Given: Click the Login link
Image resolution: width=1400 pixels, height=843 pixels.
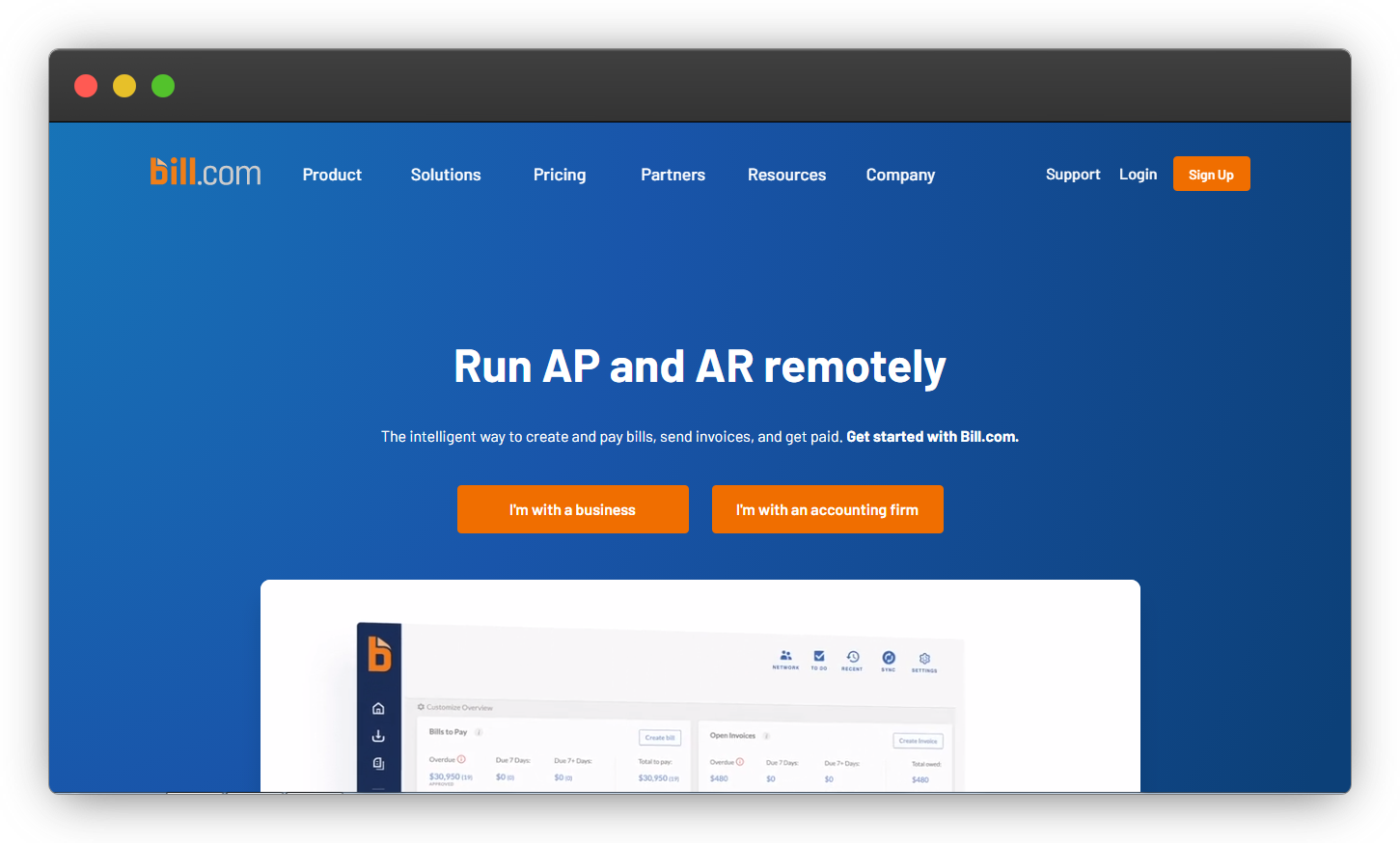Looking at the screenshot, I should coord(1138,174).
